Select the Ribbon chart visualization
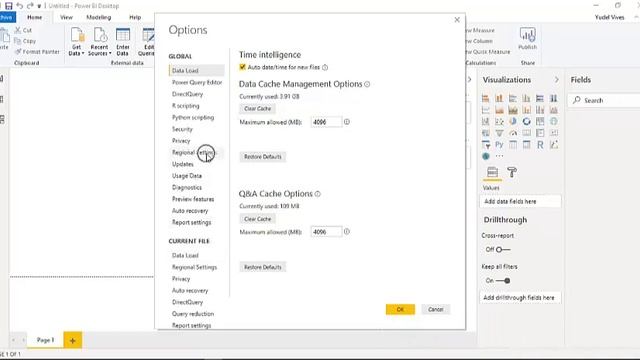 [x=553, y=110]
